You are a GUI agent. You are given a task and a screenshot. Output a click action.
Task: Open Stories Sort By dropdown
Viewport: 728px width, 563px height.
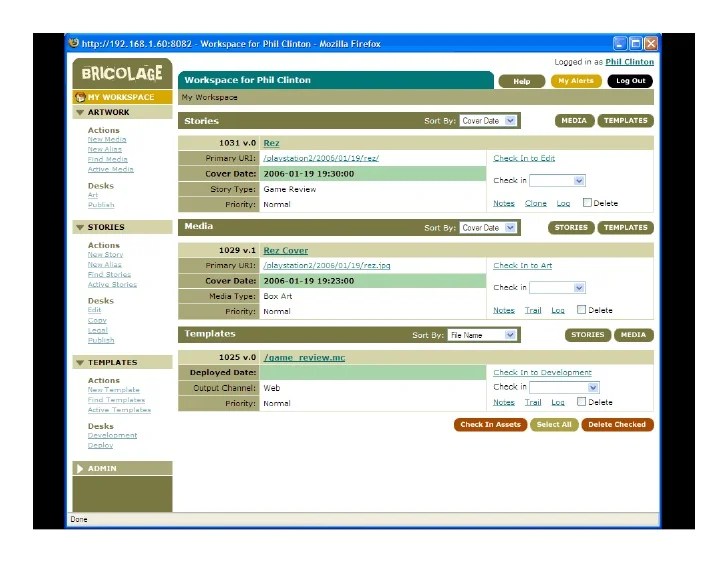point(488,121)
